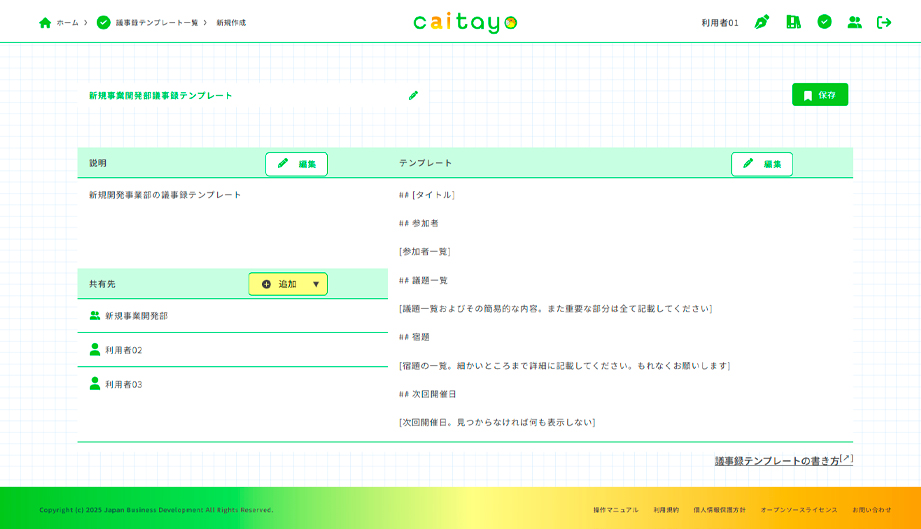Open the pen nib icon in header
The width and height of the screenshot is (921, 529).
coord(762,22)
